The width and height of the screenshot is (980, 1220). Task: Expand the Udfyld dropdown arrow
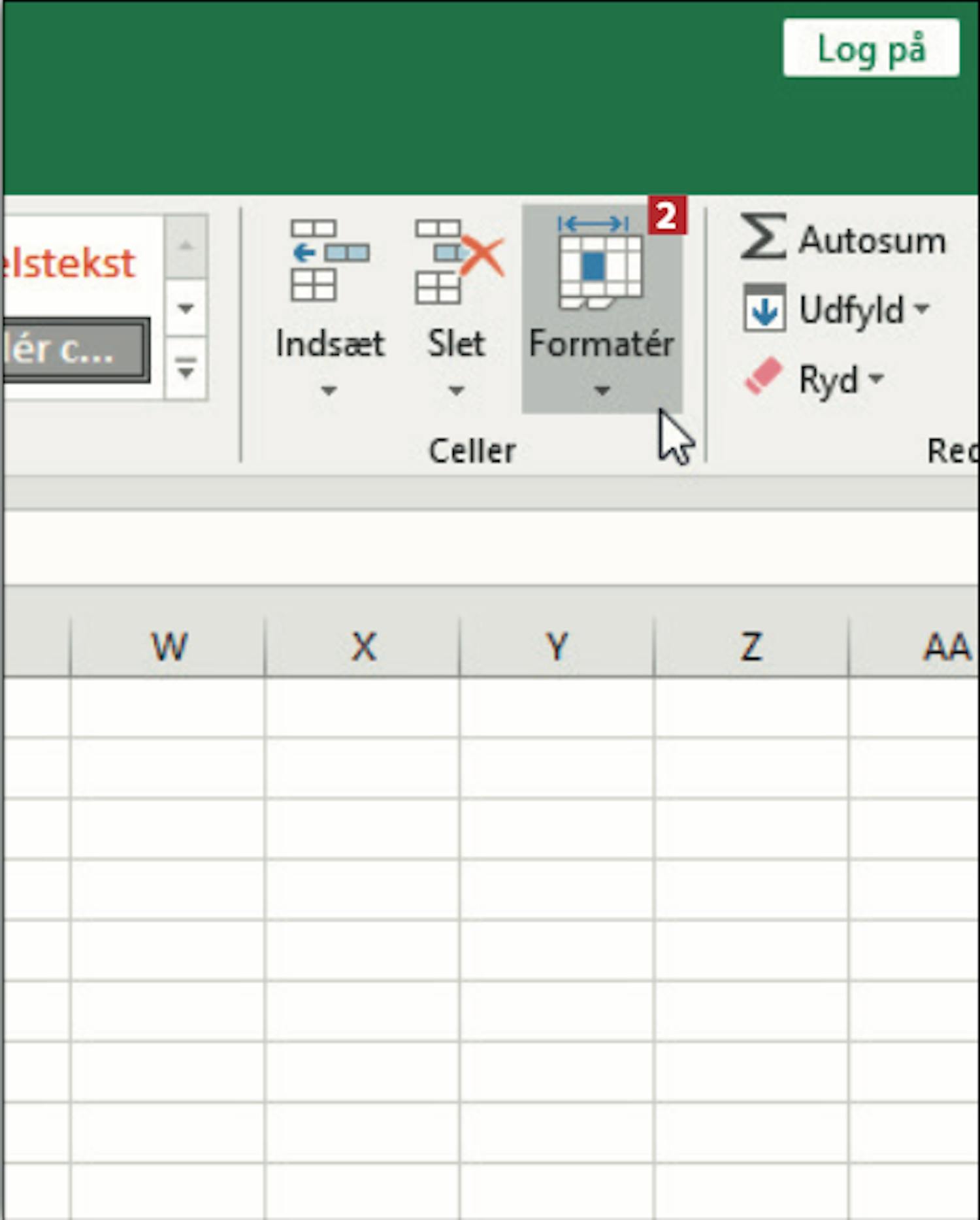pos(921,308)
